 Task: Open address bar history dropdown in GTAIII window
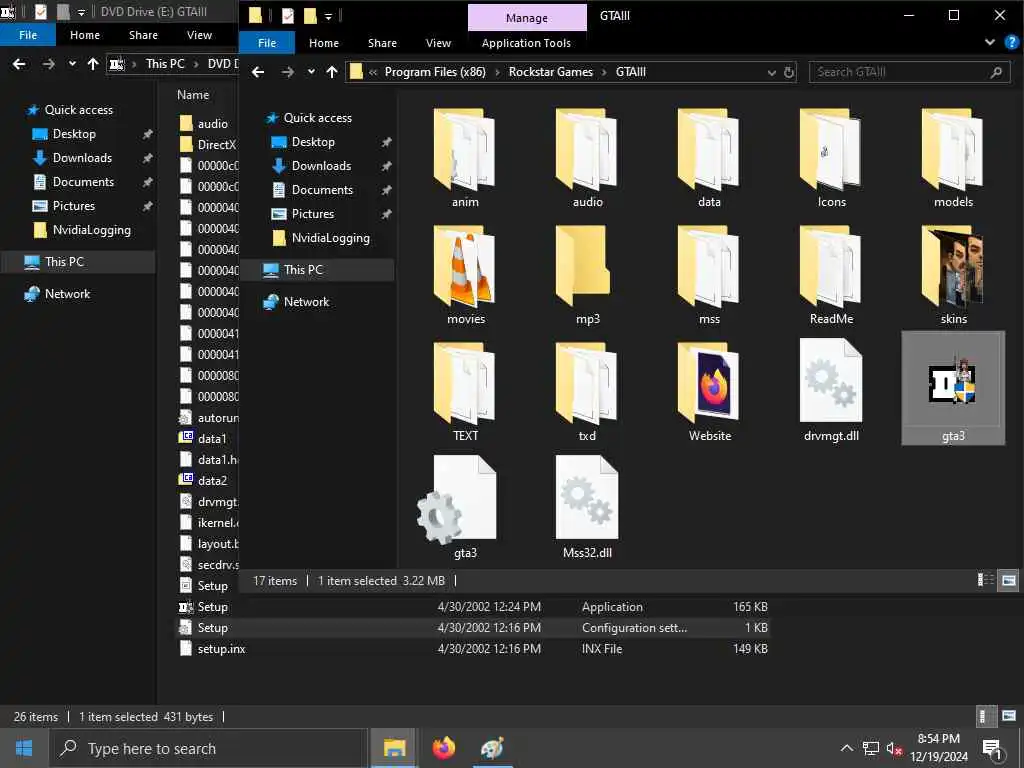pyautogui.click(x=771, y=72)
